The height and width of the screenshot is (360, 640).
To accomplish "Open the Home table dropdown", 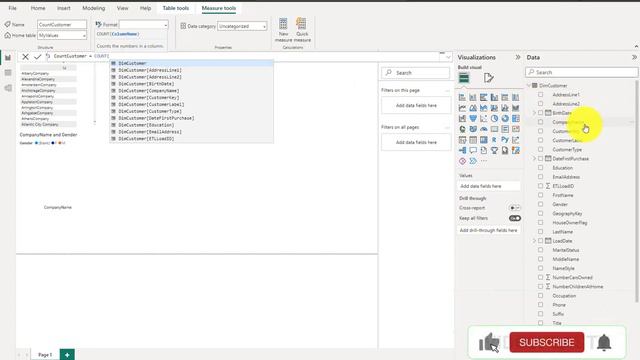I will [62, 36].
